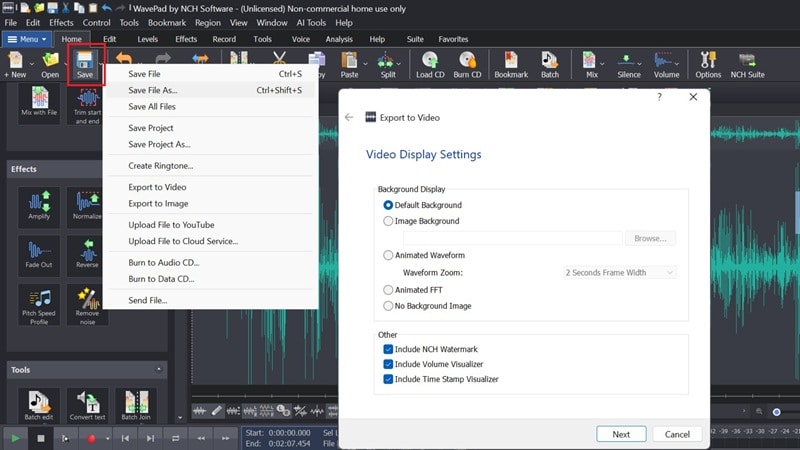Start playback with the Play button

(x=15, y=438)
